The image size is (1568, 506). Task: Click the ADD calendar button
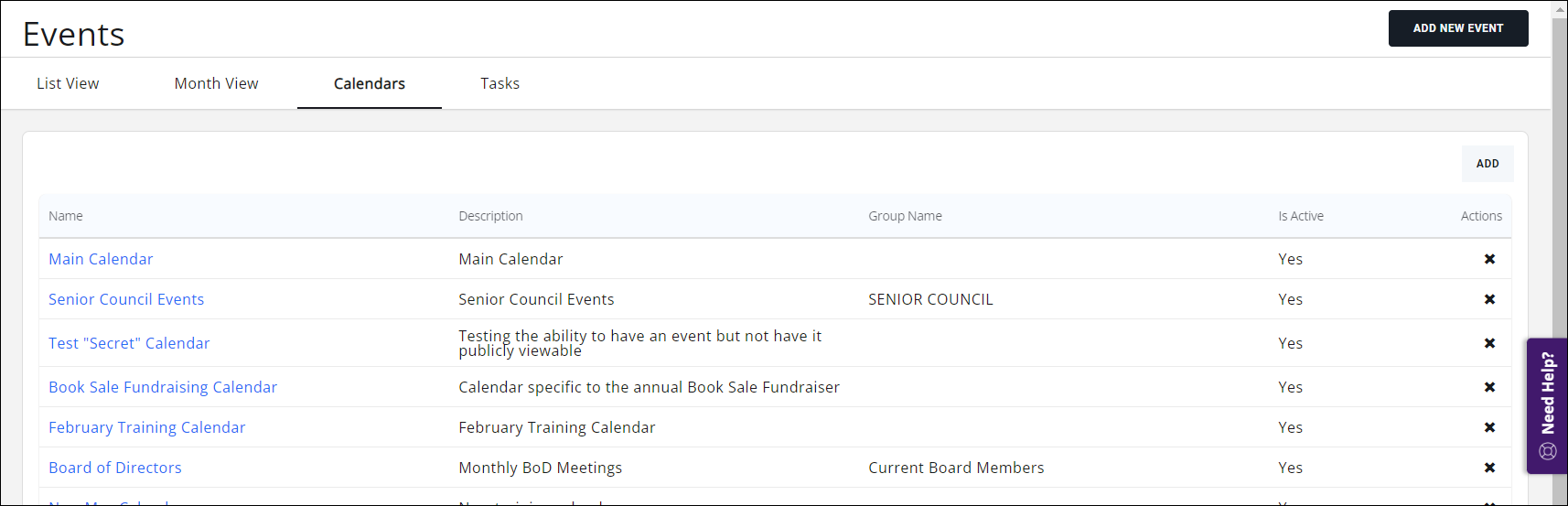pyautogui.click(x=1487, y=164)
